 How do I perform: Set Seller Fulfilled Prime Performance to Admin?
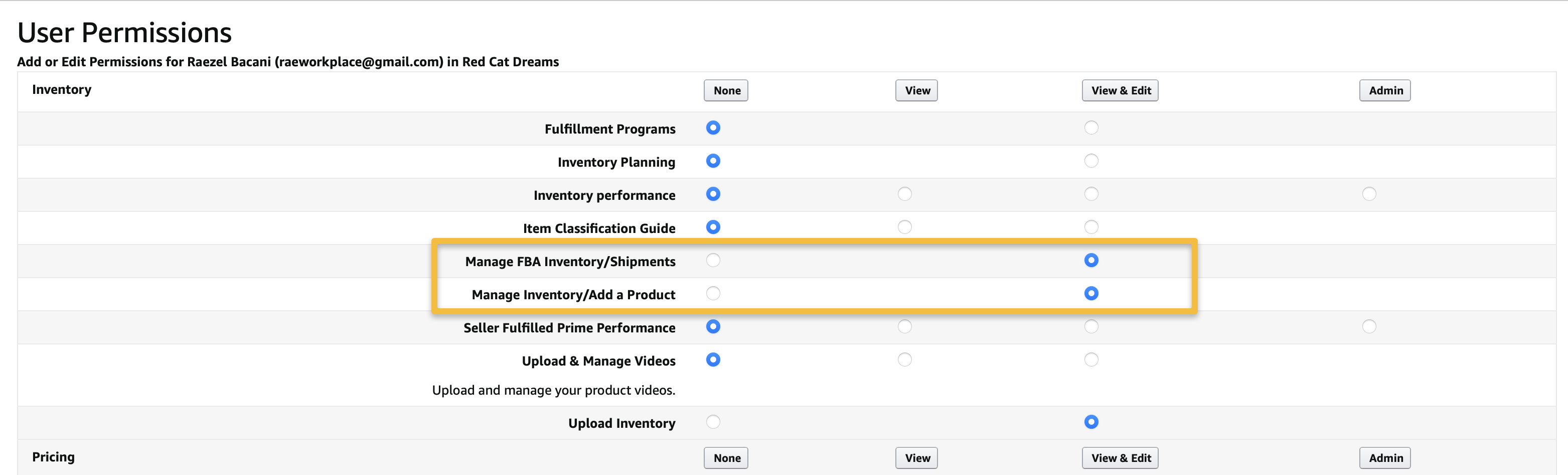[1369, 326]
